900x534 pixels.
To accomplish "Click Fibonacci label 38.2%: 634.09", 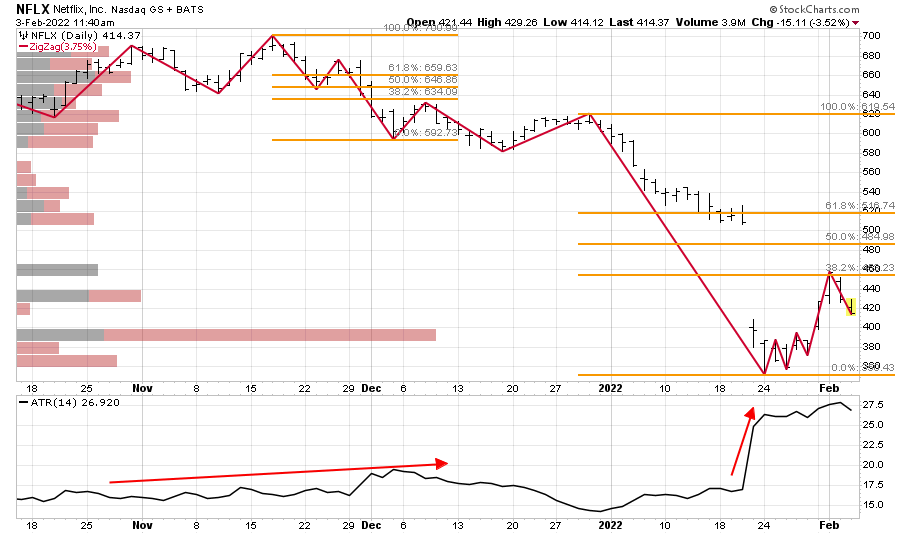I will click(x=422, y=92).
